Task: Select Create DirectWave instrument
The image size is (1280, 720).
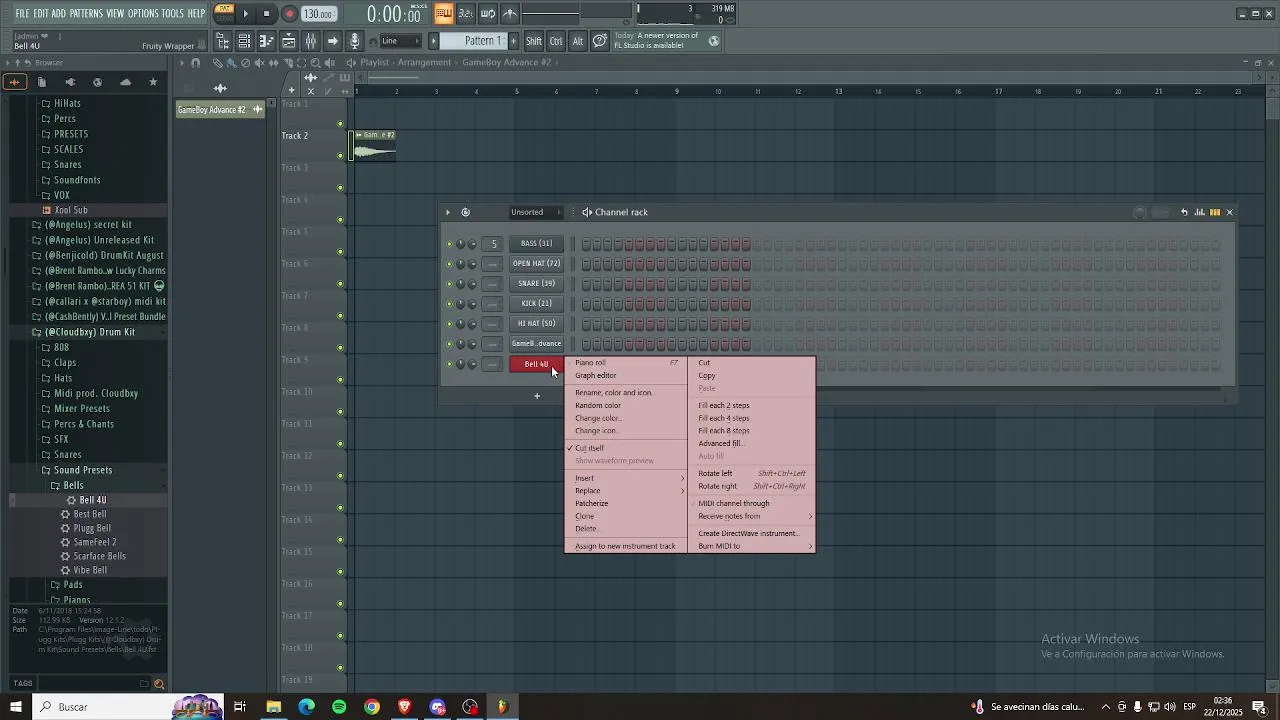Action: click(753, 533)
